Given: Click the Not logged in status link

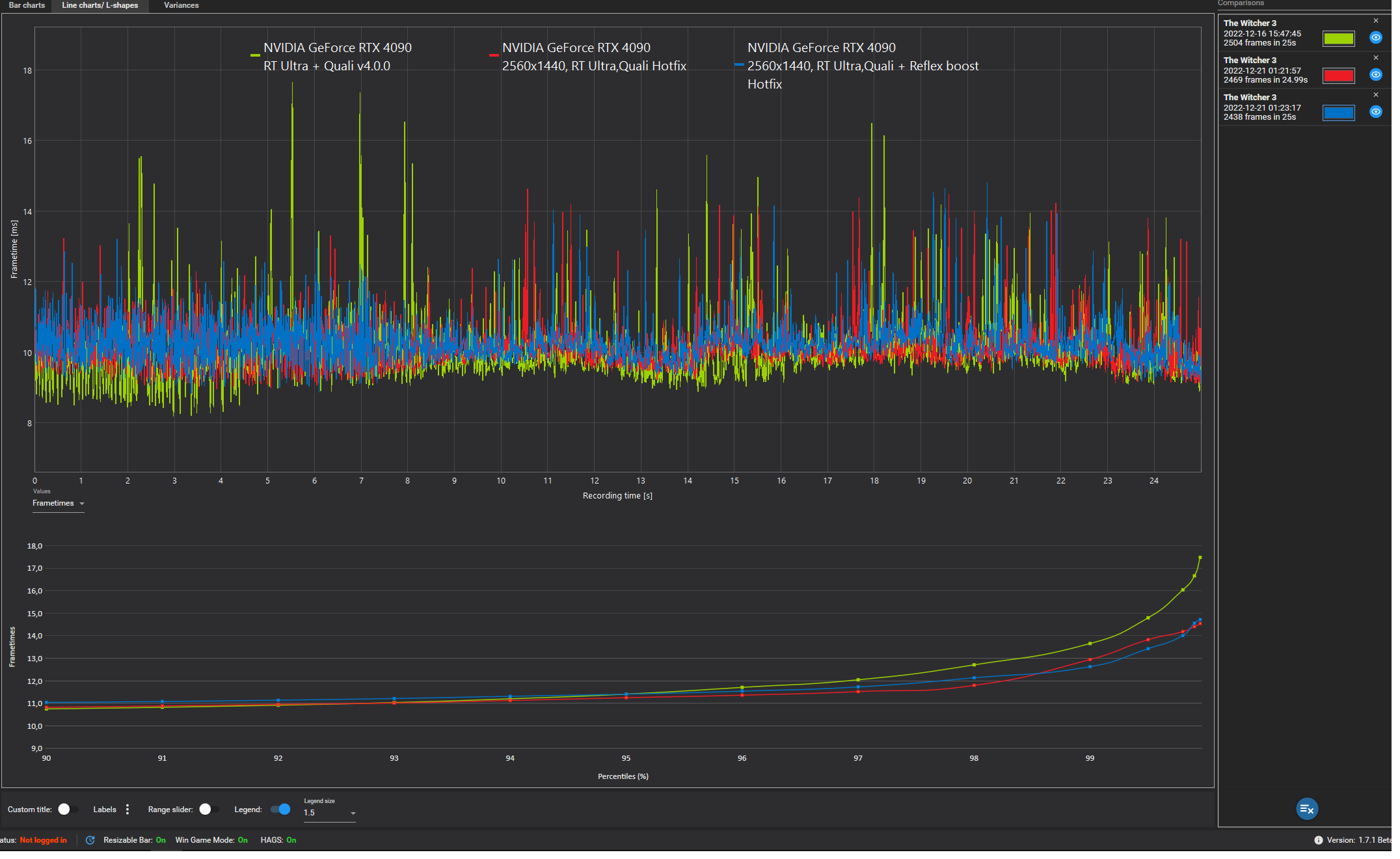Looking at the screenshot, I should click(43, 840).
